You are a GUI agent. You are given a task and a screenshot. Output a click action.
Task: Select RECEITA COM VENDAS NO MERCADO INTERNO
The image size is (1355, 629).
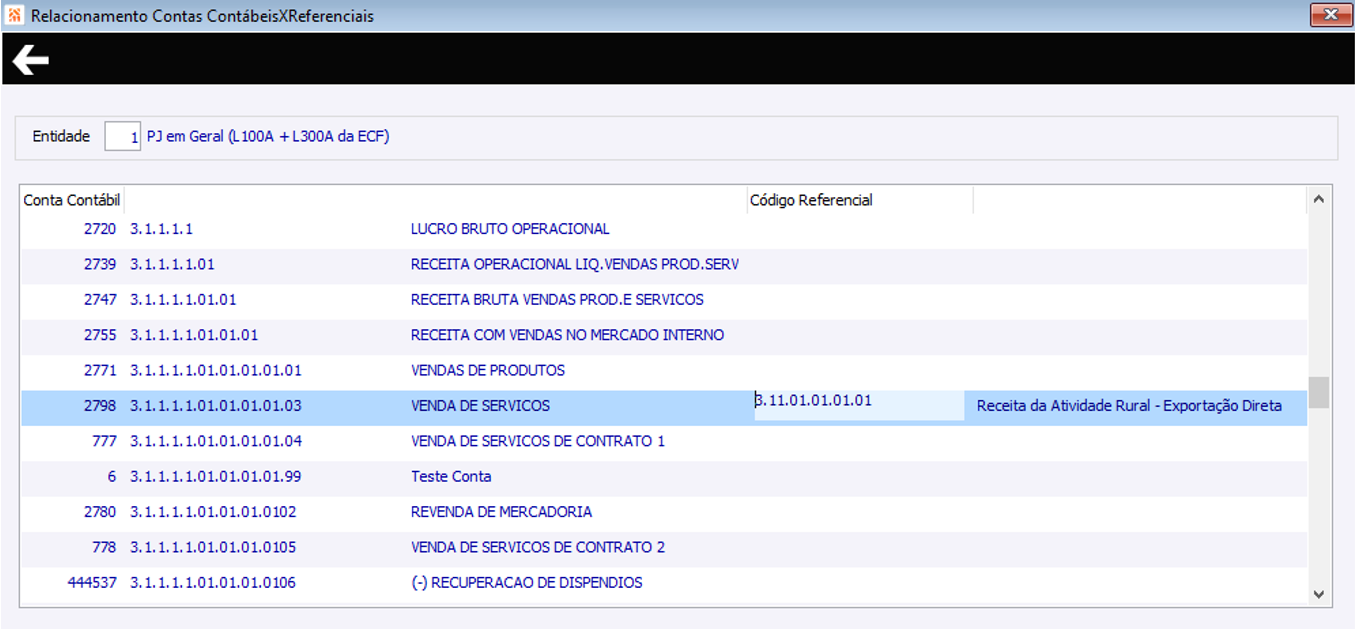(x=567, y=335)
